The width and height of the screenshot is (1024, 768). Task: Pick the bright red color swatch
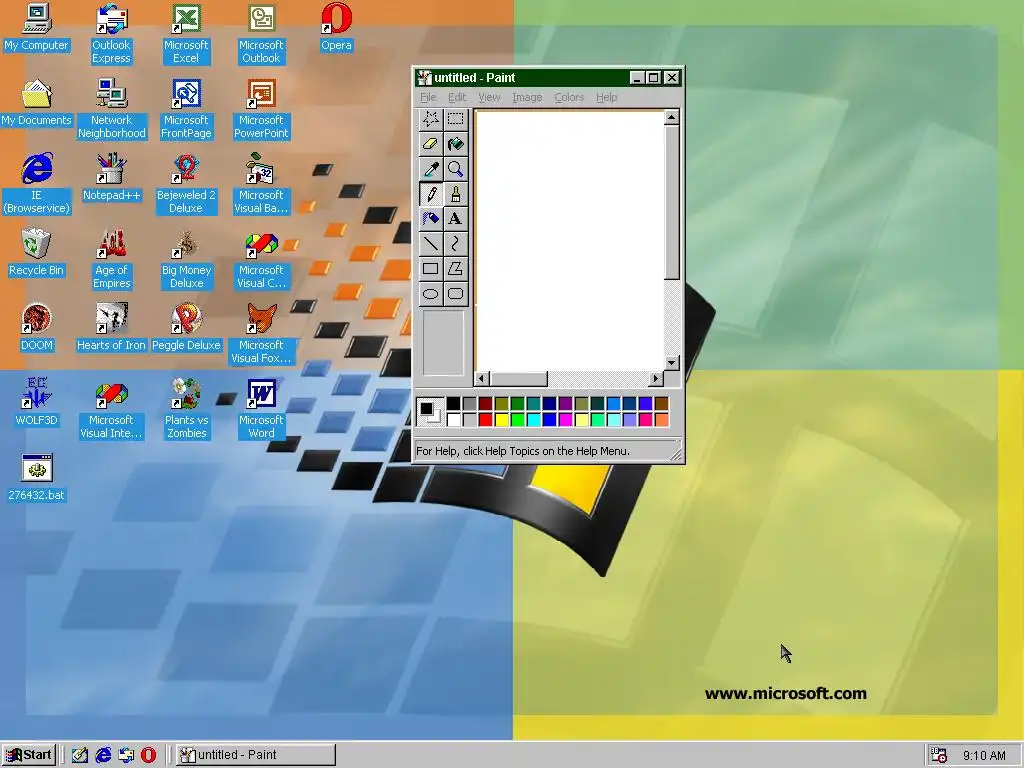click(x=485, y=419)
